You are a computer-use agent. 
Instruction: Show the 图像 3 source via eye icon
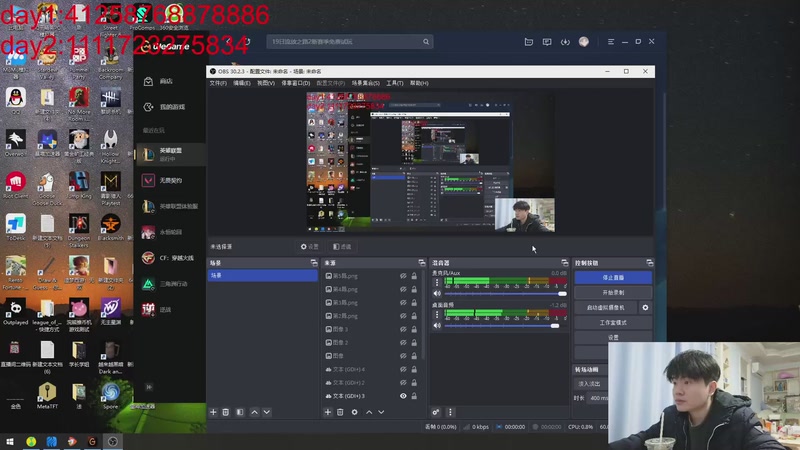pos(403,329)
